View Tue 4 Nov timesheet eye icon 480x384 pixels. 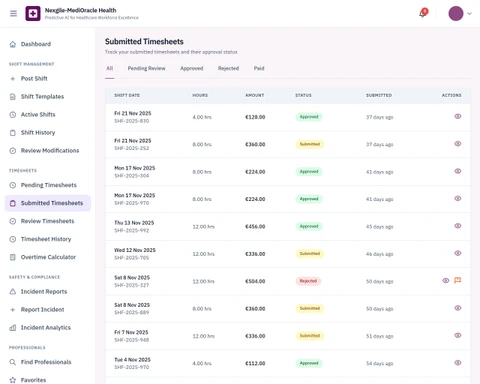point(458,363)
